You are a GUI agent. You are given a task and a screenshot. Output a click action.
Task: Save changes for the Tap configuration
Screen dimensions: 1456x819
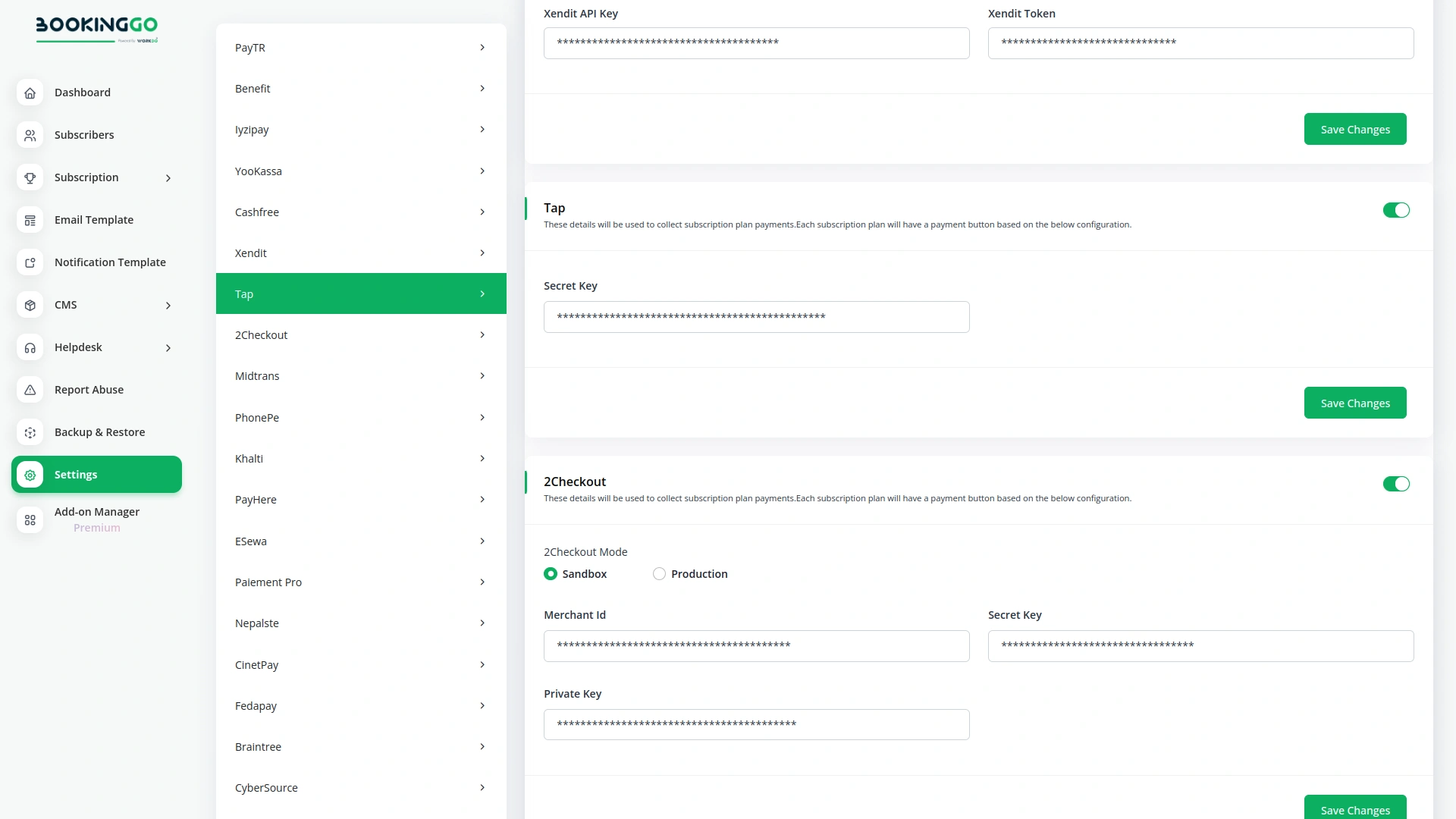[x=1354, y=403]
